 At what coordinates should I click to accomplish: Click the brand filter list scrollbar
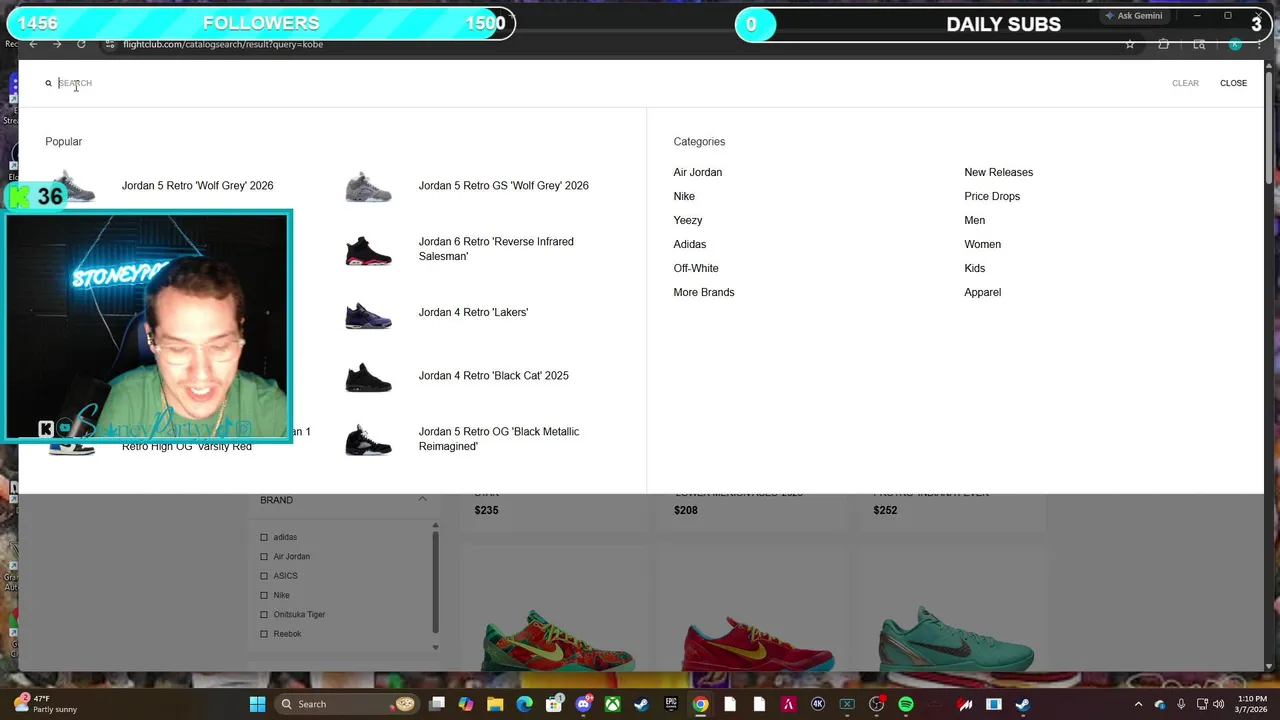point(435,582)
